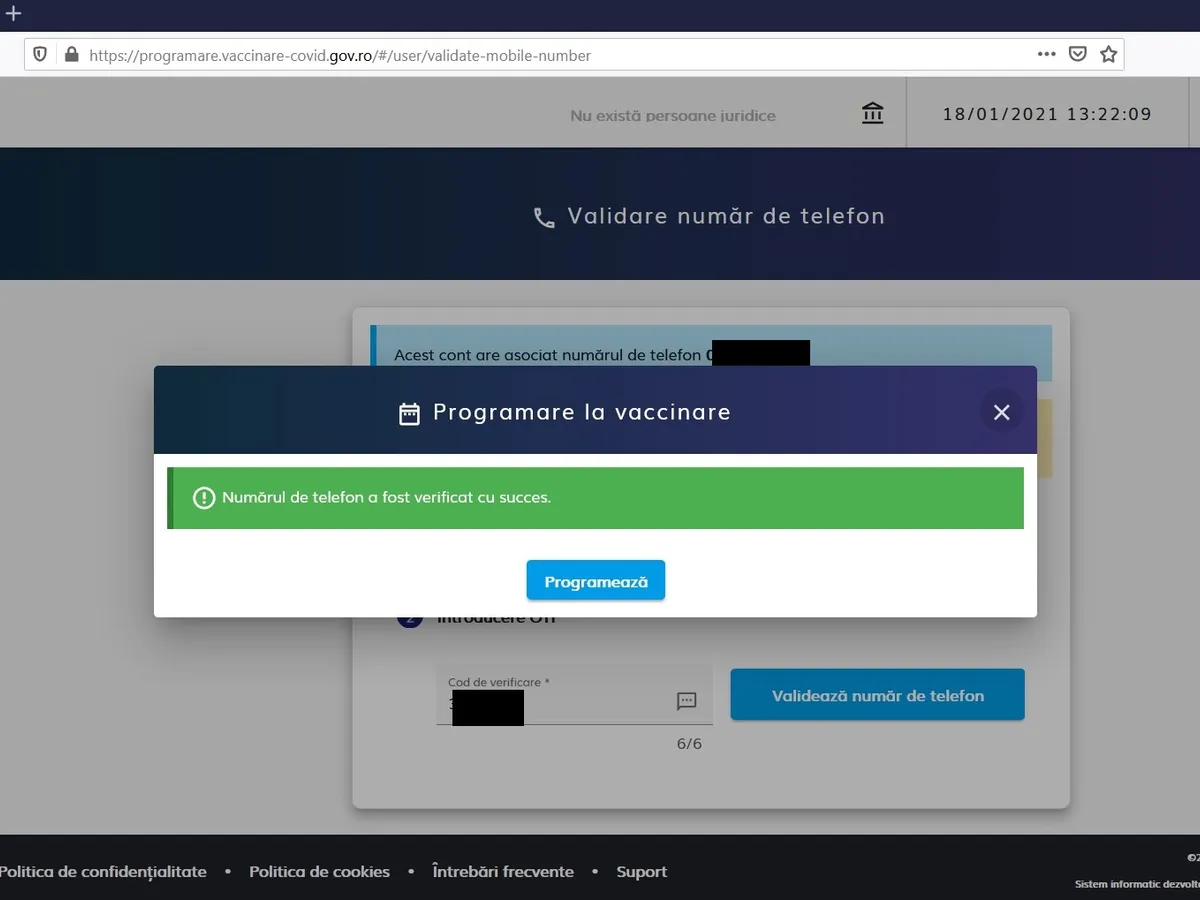
Task: Open the Suport footer link
Action: coord(641,872)
